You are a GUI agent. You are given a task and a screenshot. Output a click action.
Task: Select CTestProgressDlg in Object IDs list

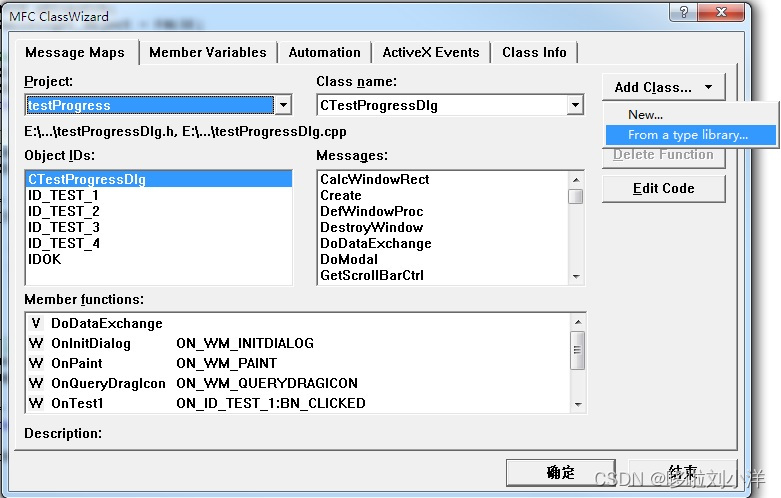[158, 179]
